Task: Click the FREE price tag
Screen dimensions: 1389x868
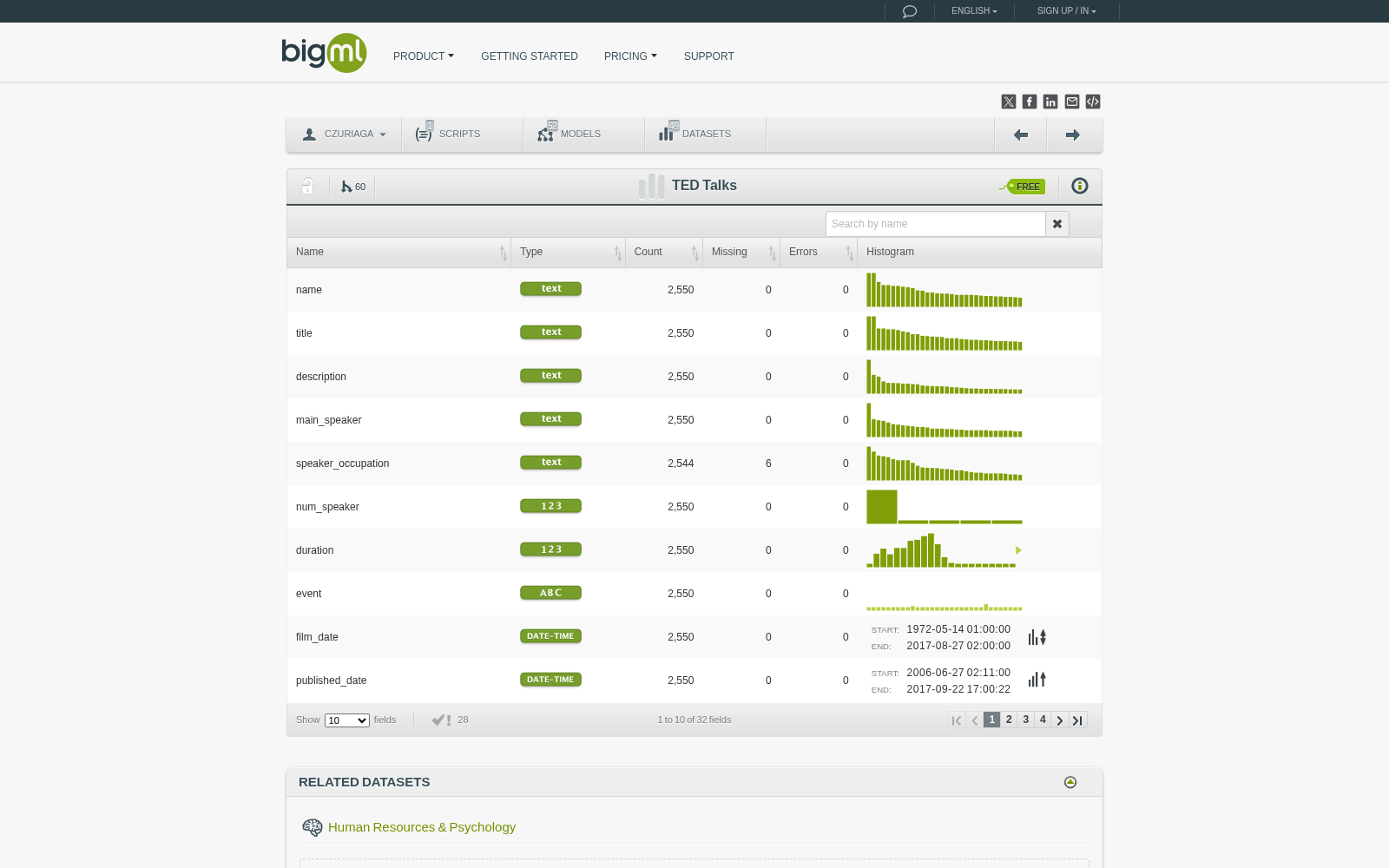Action: pyautogui.click(x=1023, y=186)
